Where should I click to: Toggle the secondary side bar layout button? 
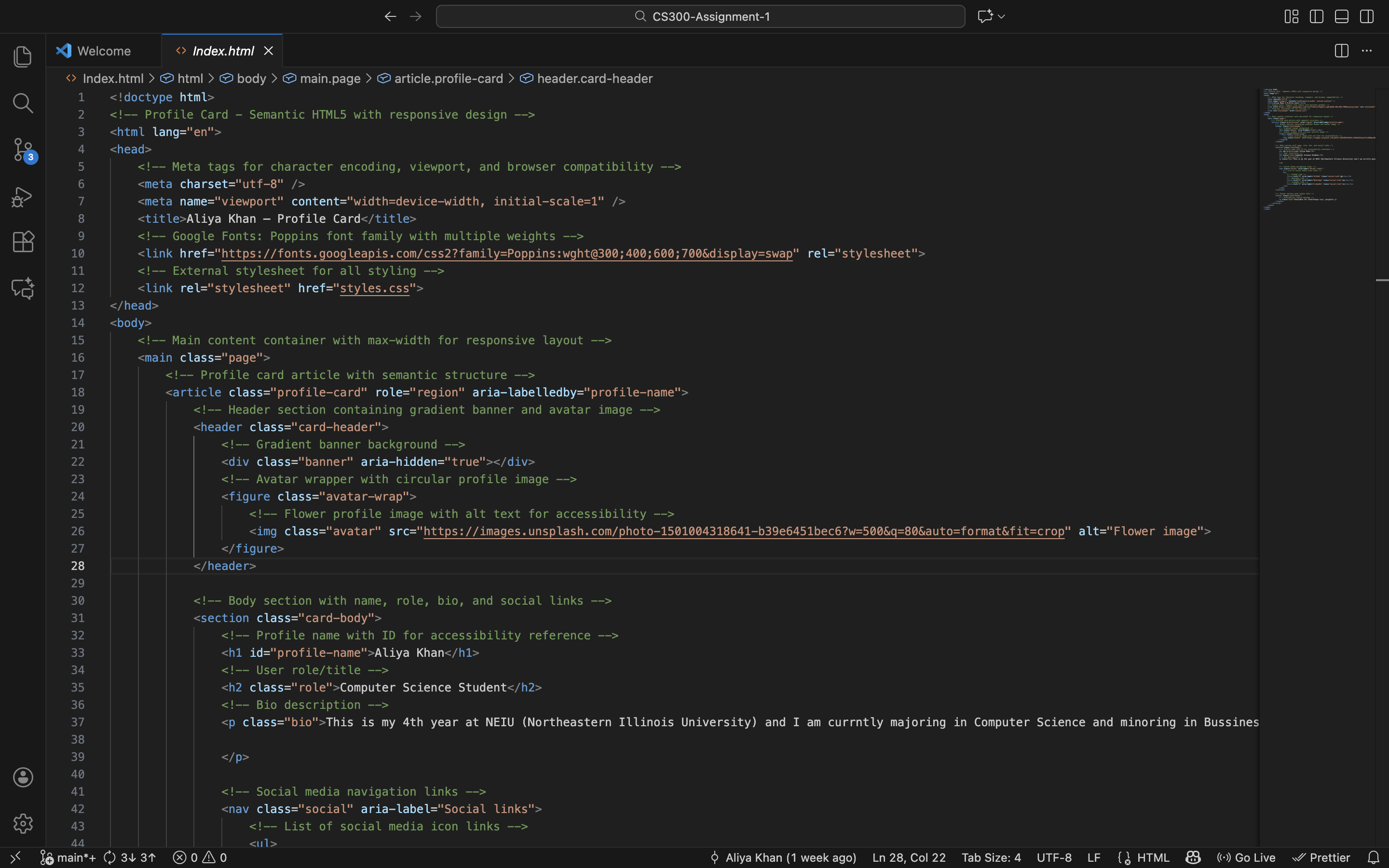coord(1367,17)
